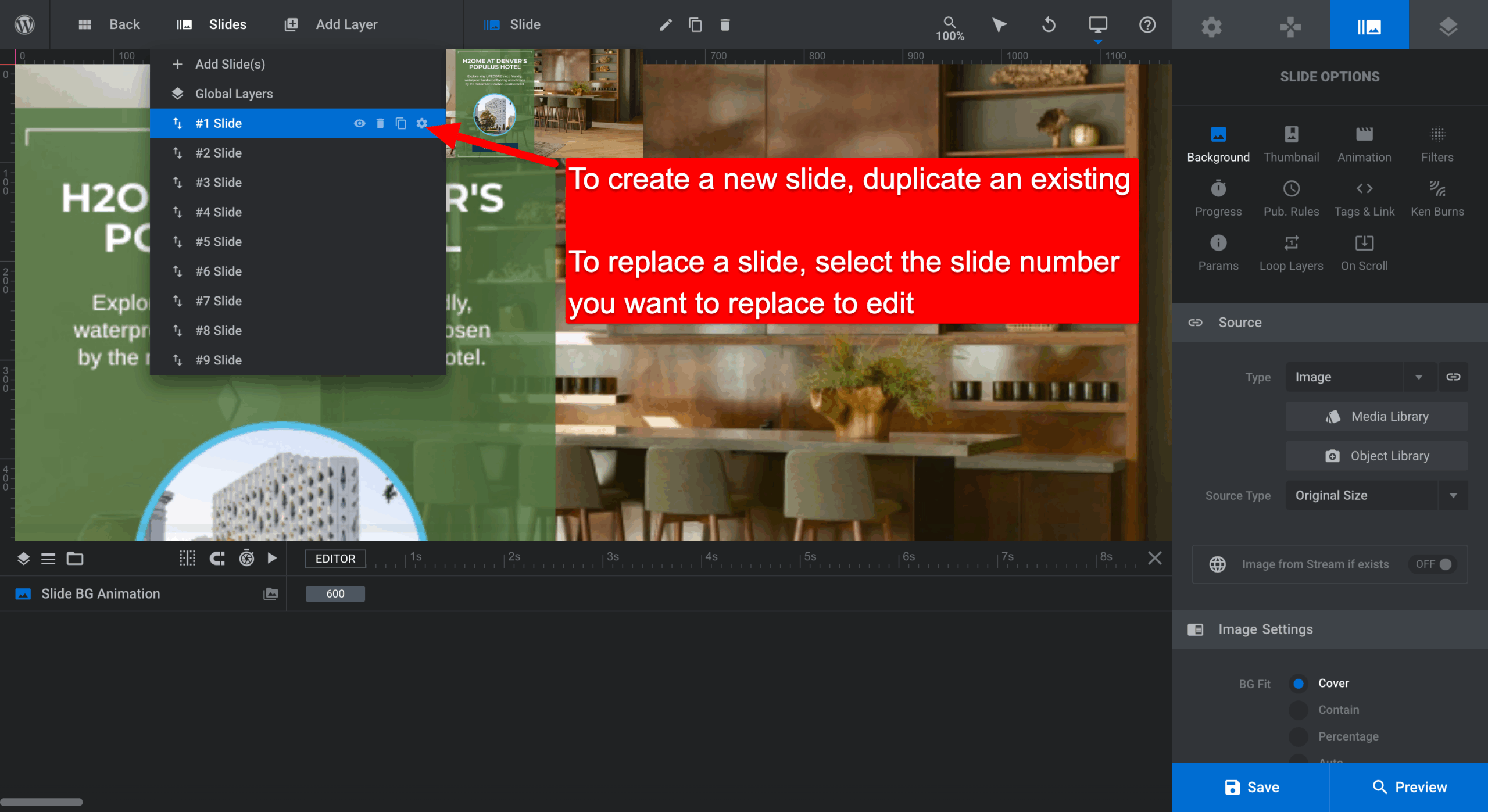Toggle visibility eye of #1 Slide
Image resolution: width=1488 pixels, height=812 pixels.
(359, 123)
